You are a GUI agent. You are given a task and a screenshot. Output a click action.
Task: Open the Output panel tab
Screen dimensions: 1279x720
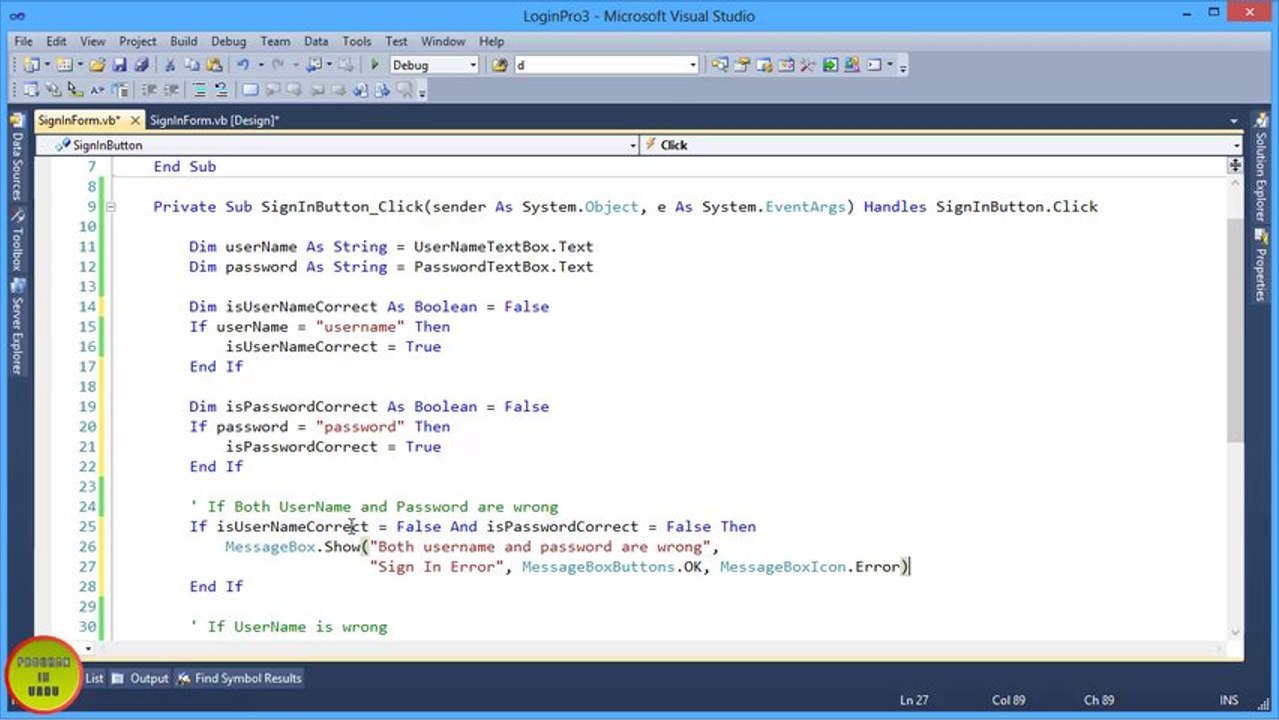140,678
